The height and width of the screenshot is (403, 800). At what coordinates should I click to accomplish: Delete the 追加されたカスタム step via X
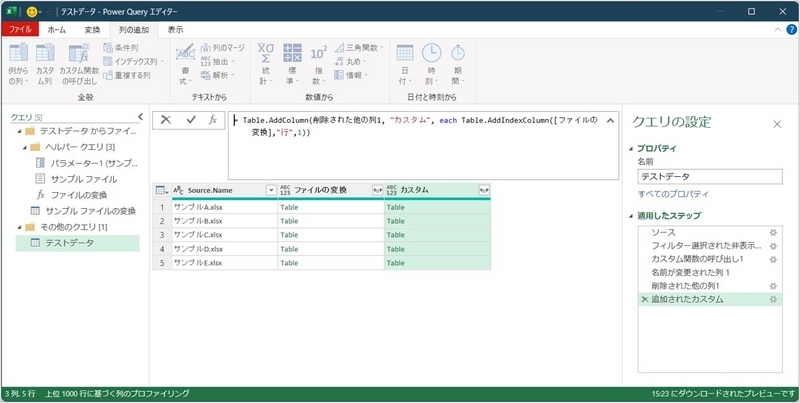tap(644, 299)
